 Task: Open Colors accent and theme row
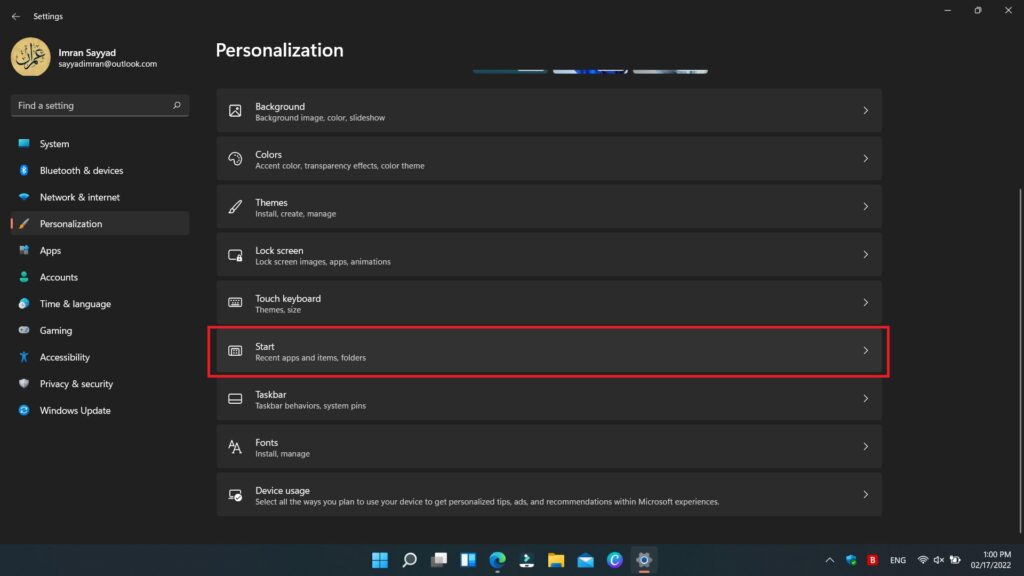[549, 159]
